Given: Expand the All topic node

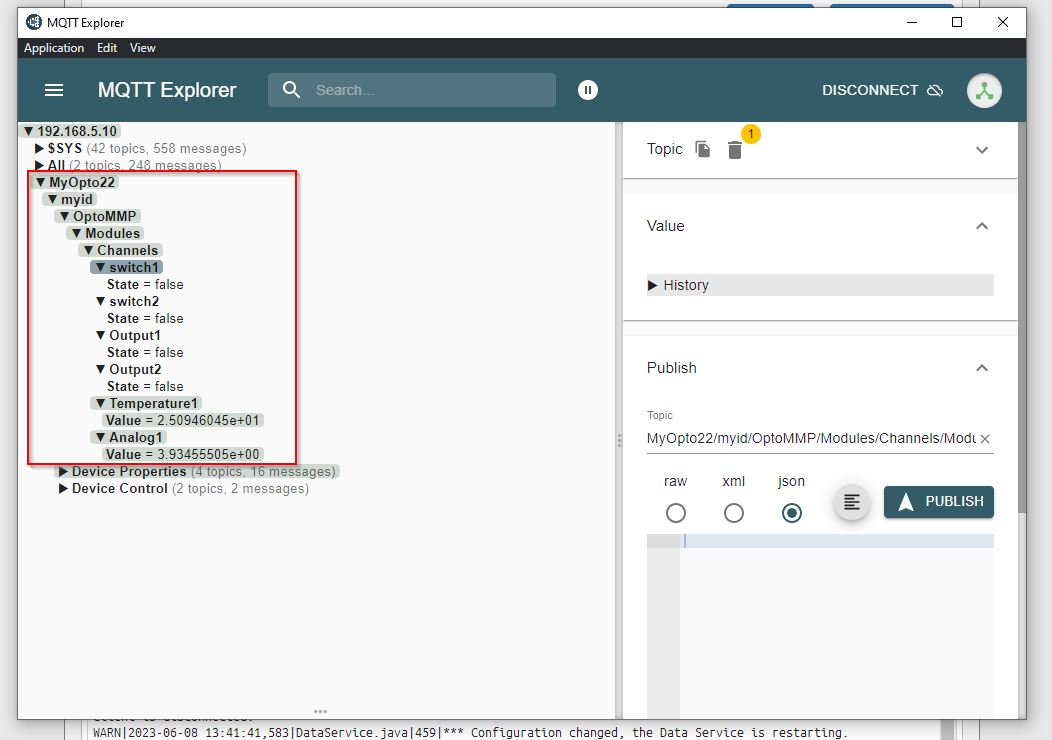Looking at the screenshot, I should pos(40,165).
